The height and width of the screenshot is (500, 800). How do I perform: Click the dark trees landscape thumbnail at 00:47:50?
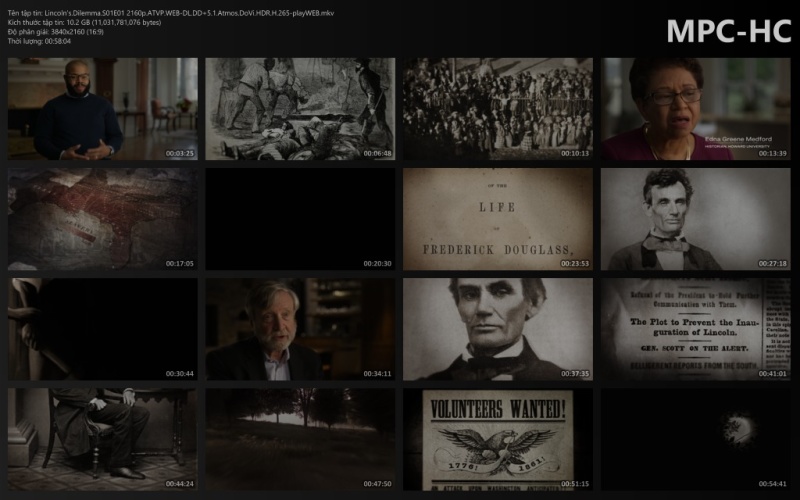[300, 439]
